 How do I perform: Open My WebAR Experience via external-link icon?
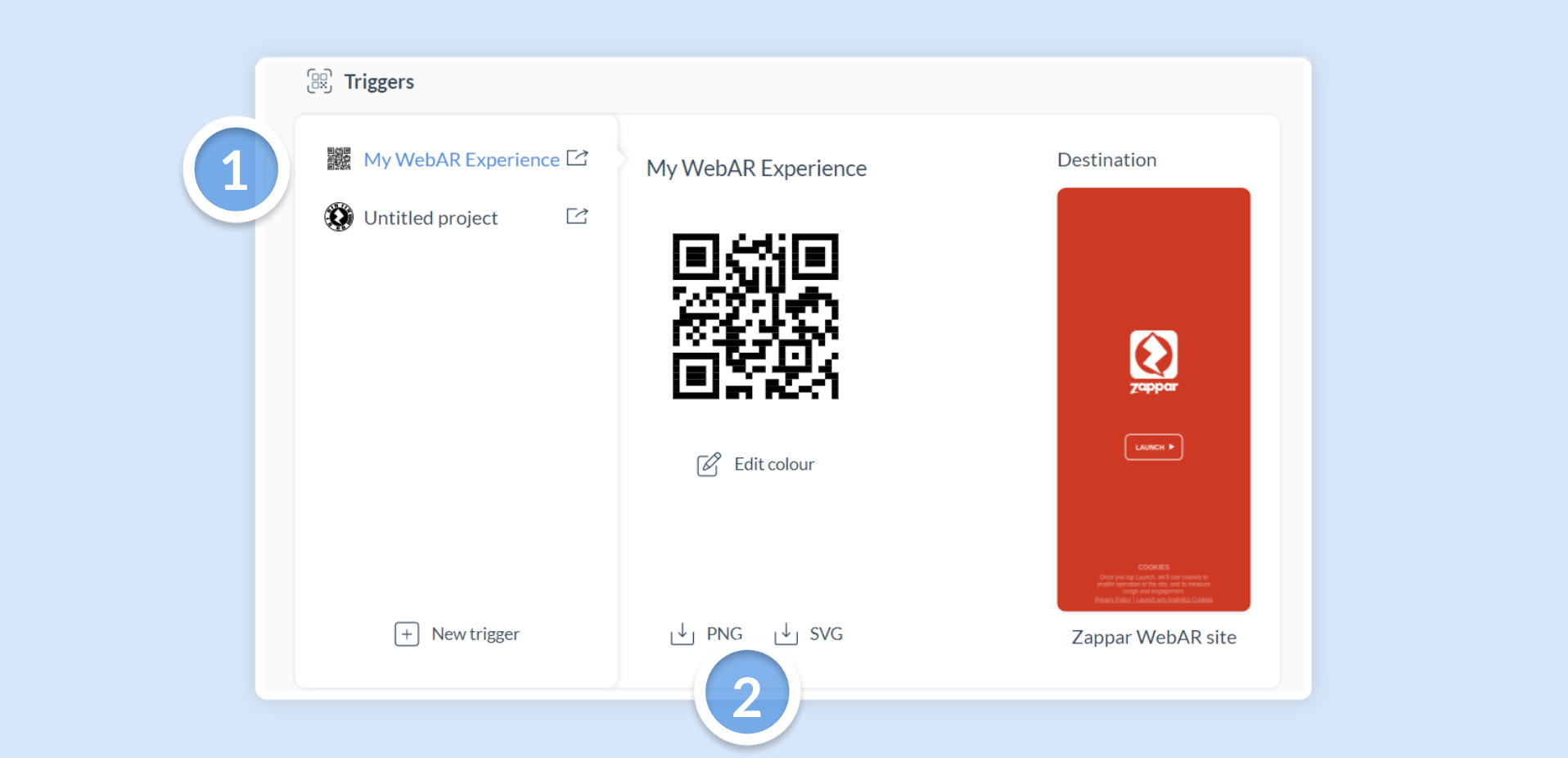pos(578,158)
